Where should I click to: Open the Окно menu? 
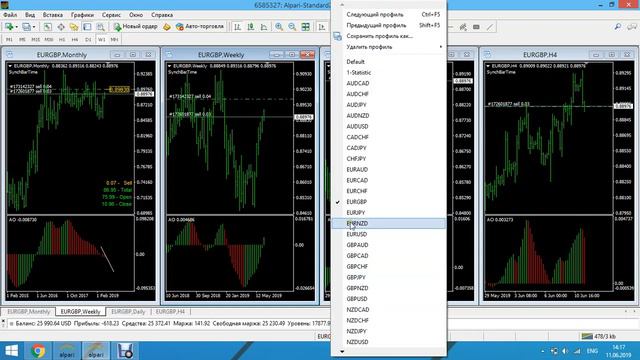[136, 15]
